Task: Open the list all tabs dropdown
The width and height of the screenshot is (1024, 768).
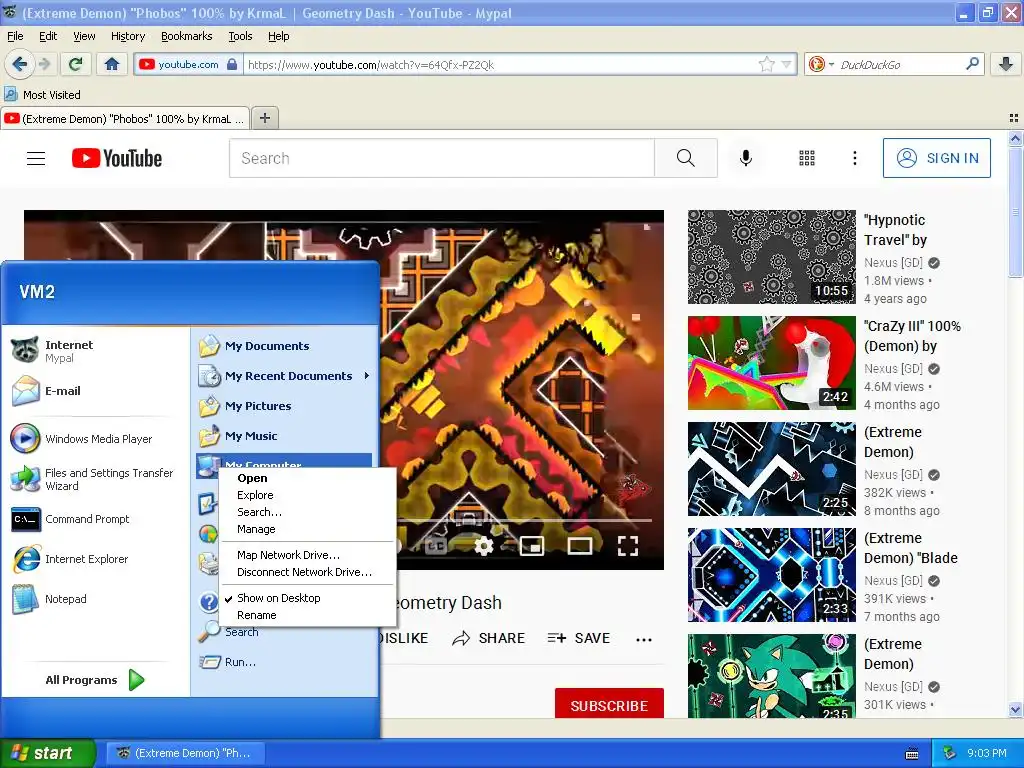Action: click(1014, 118)
